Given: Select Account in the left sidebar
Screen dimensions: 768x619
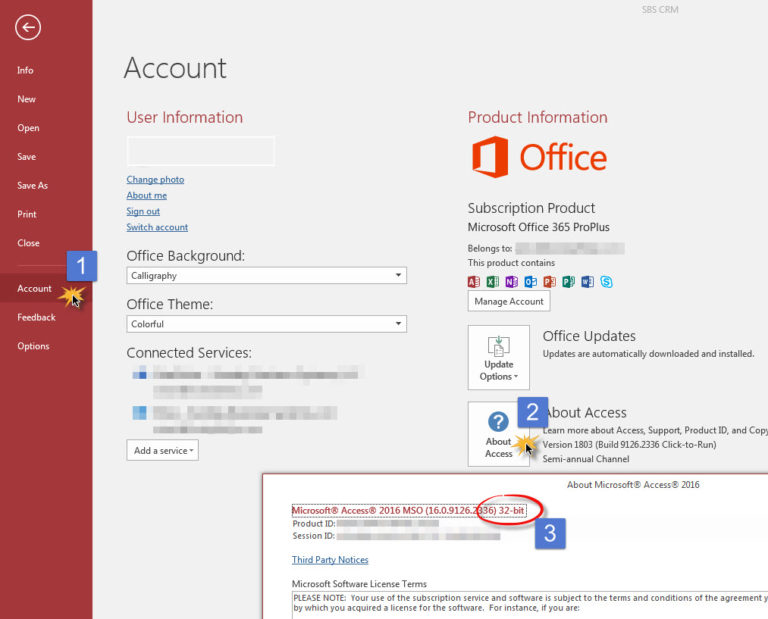Looking at the screenshot, I should [34, 289].
